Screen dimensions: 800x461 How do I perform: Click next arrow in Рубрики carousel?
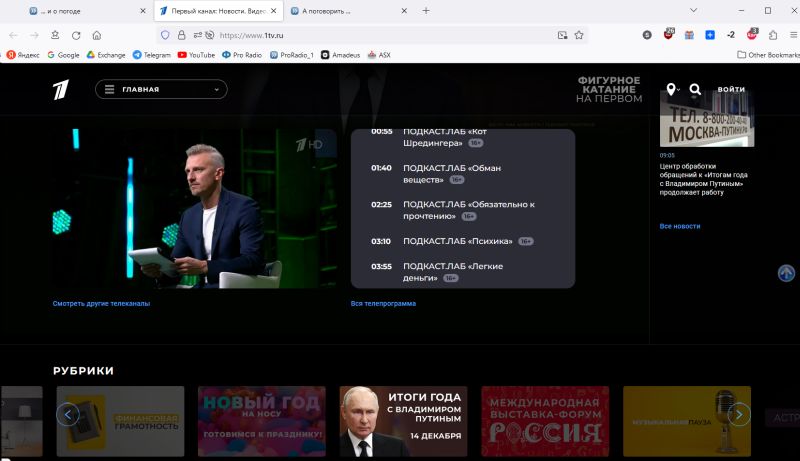739,415
